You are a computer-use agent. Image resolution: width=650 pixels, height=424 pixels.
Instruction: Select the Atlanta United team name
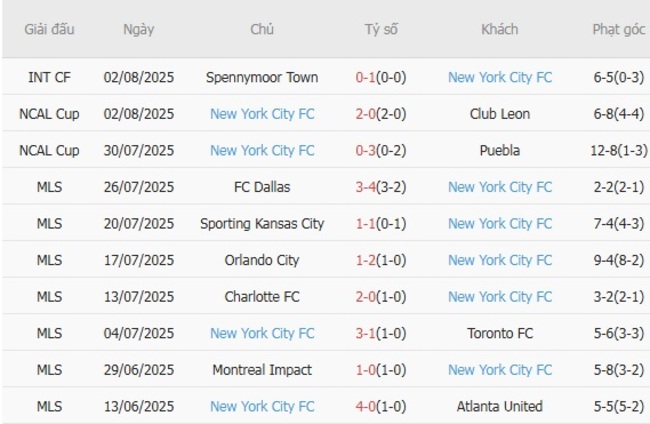(500, 406)
